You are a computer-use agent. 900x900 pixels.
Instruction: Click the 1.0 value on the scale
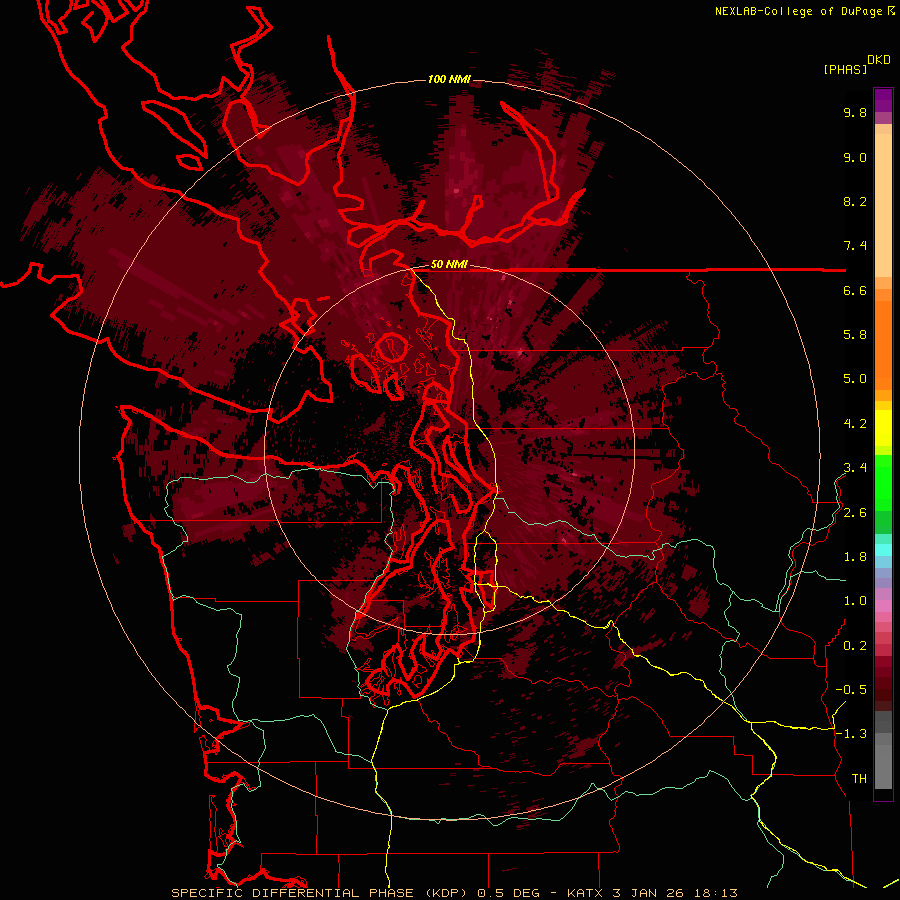pos(855,601)
